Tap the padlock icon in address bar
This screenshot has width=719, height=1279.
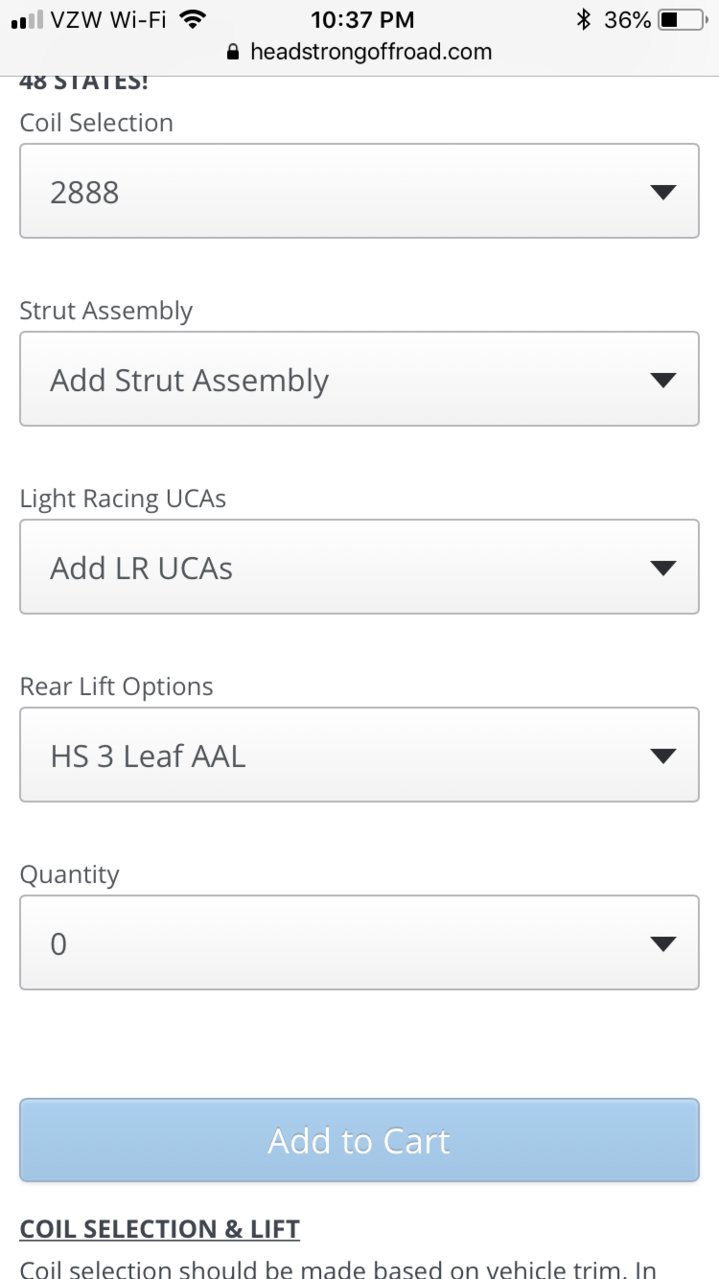(234, 52)
